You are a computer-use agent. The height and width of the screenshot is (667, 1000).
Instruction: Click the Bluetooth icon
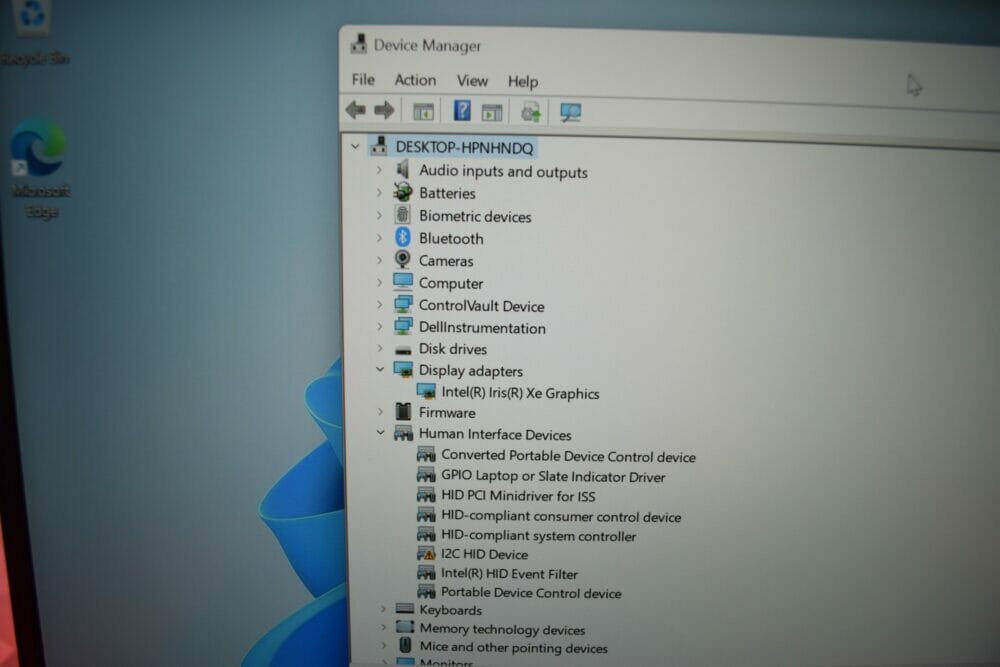click(402, 237)
